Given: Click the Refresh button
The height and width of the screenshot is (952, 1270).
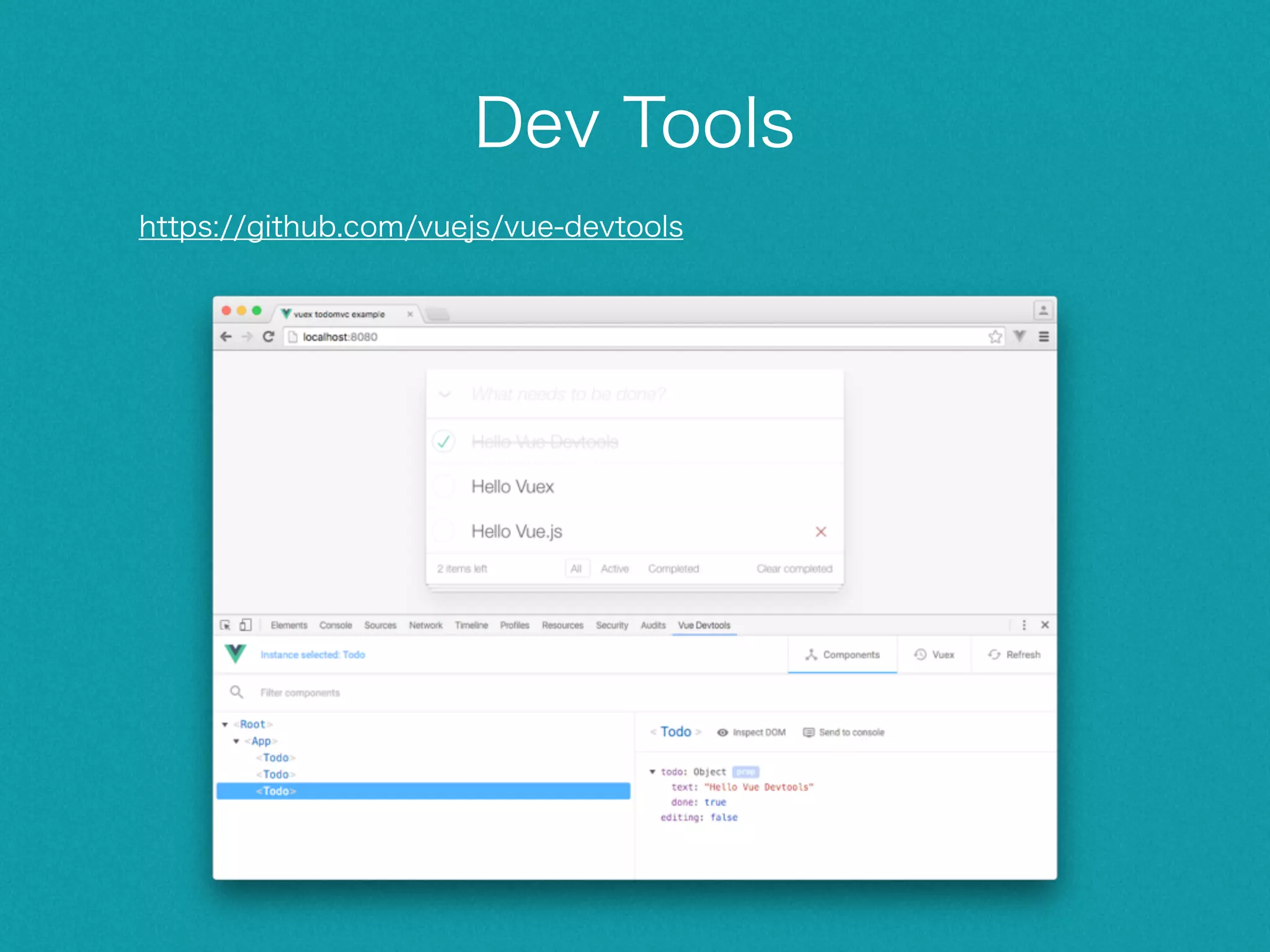Looking at the screenshot, I should pos(1014,654).
